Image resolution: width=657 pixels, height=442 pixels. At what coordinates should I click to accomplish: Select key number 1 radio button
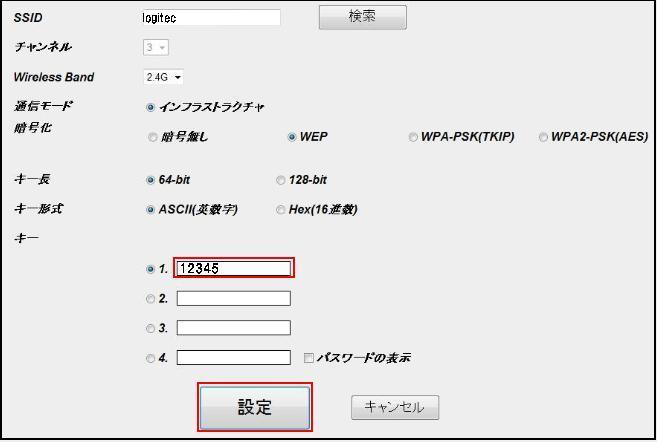coord(150,269)
